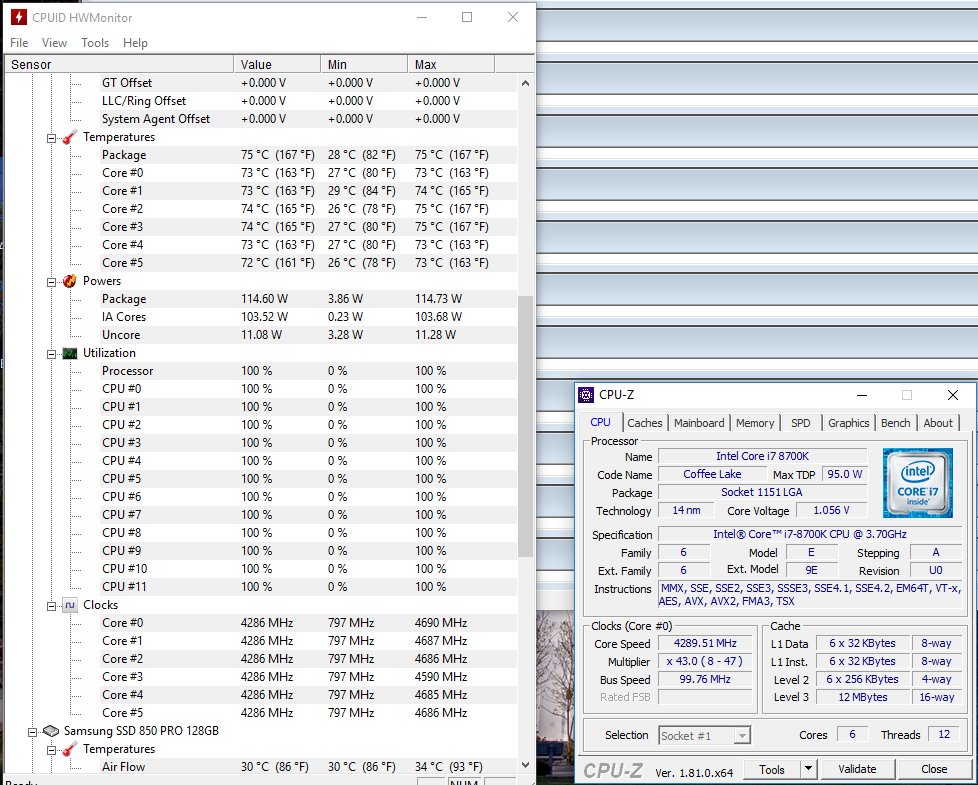Click the Clocks waveform icon

tap(70, 605)
